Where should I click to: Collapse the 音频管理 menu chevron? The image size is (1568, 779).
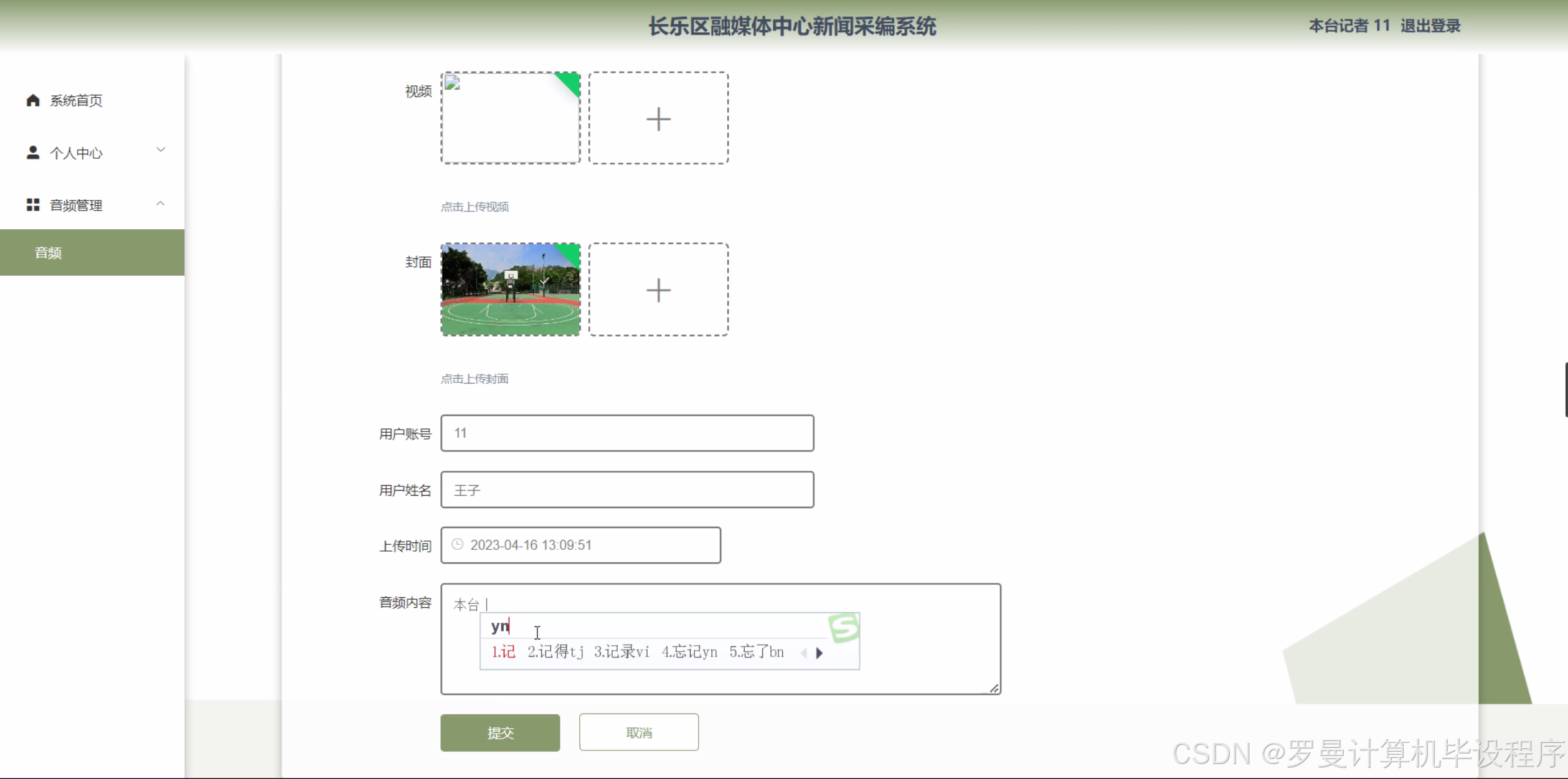tap(161, 204)
